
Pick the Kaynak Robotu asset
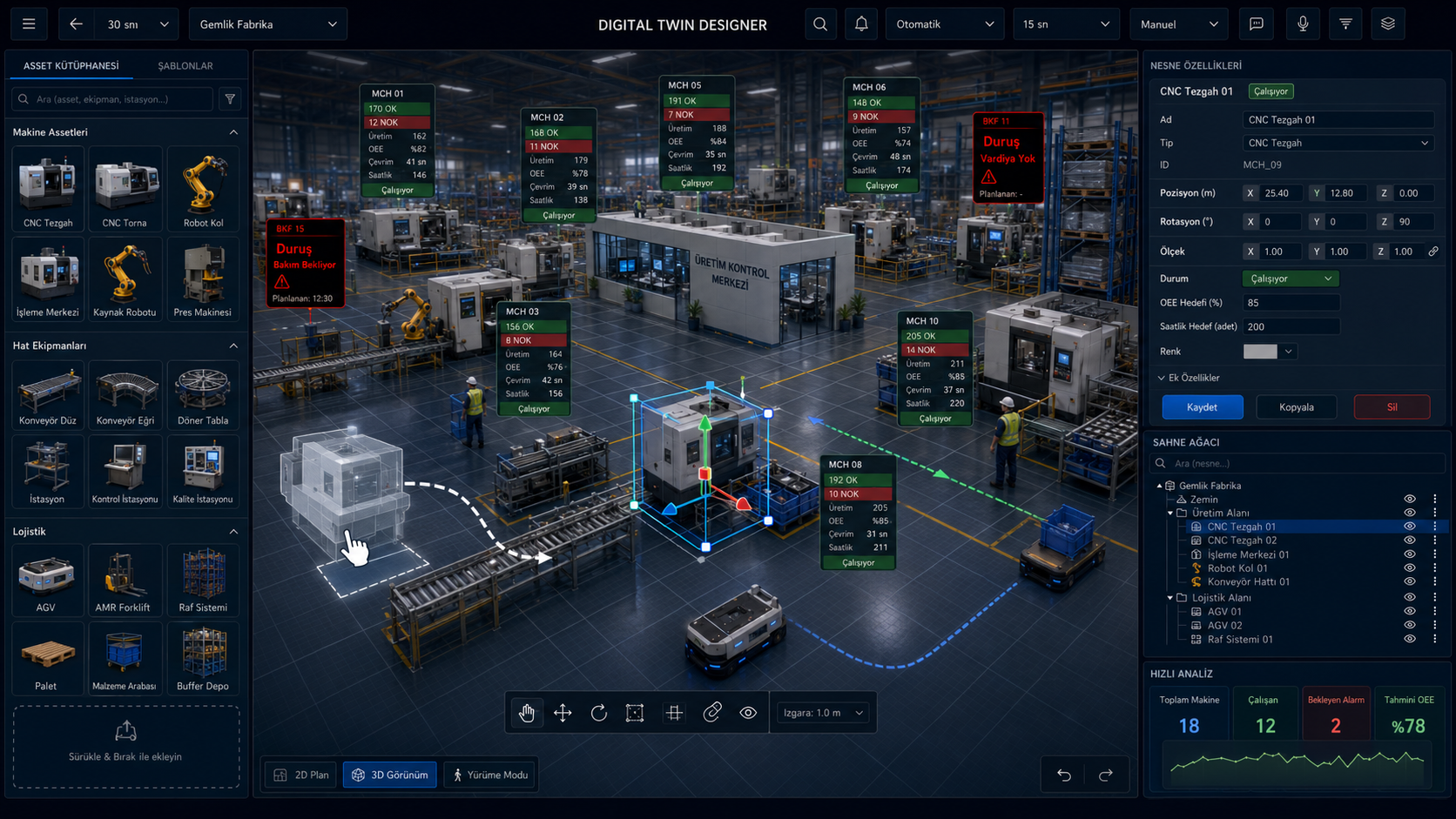tap(125, 279)
